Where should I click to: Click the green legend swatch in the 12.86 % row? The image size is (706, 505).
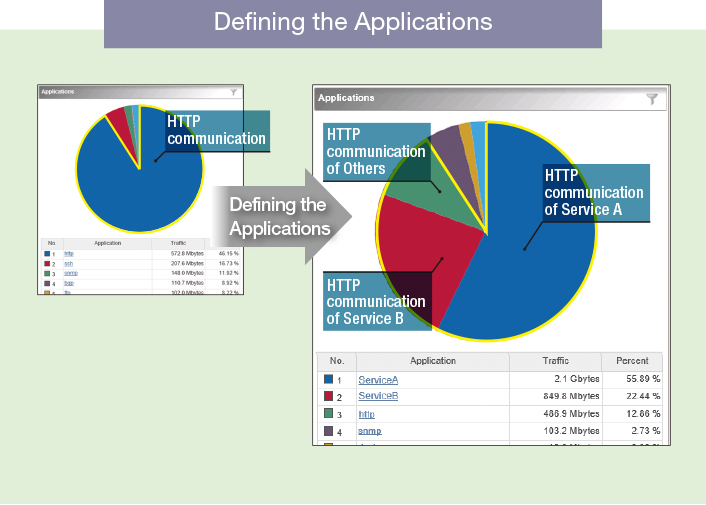pos(328,413)
